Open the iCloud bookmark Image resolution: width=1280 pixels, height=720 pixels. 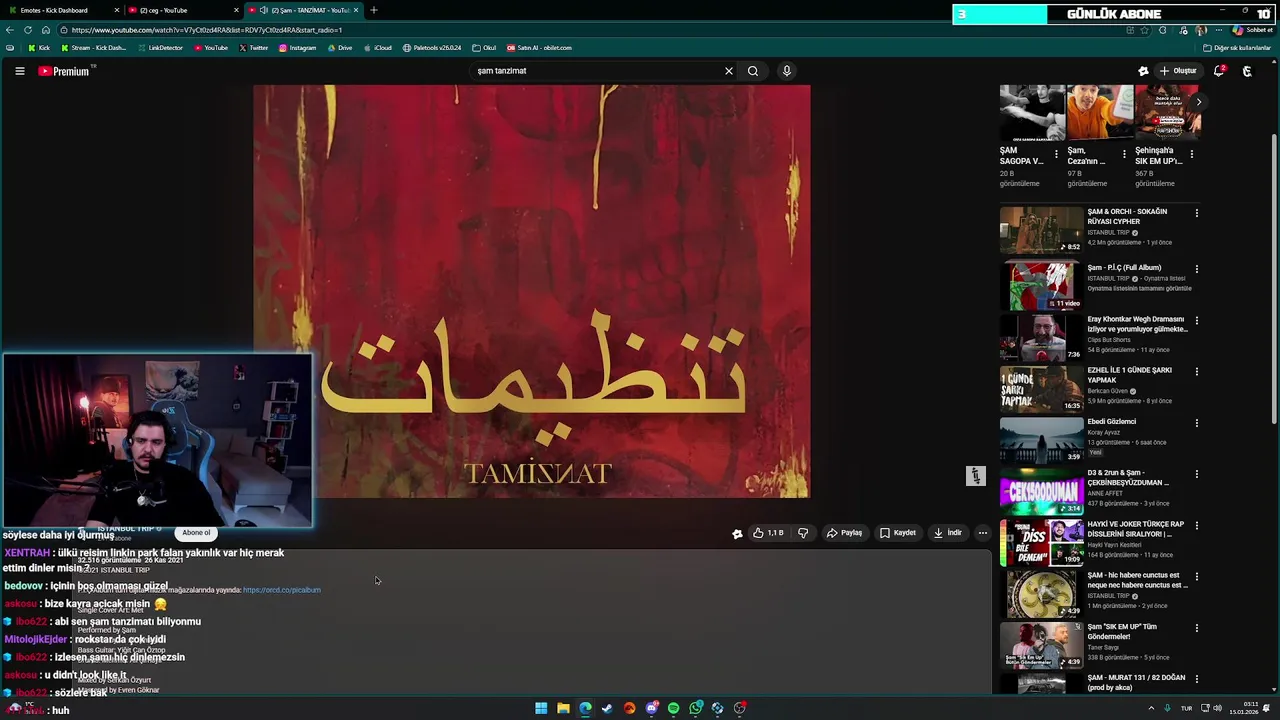coord(378,48)
